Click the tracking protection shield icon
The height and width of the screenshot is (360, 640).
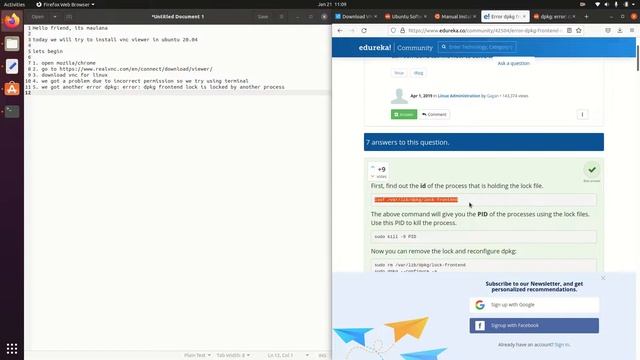(x=393, y=31)
